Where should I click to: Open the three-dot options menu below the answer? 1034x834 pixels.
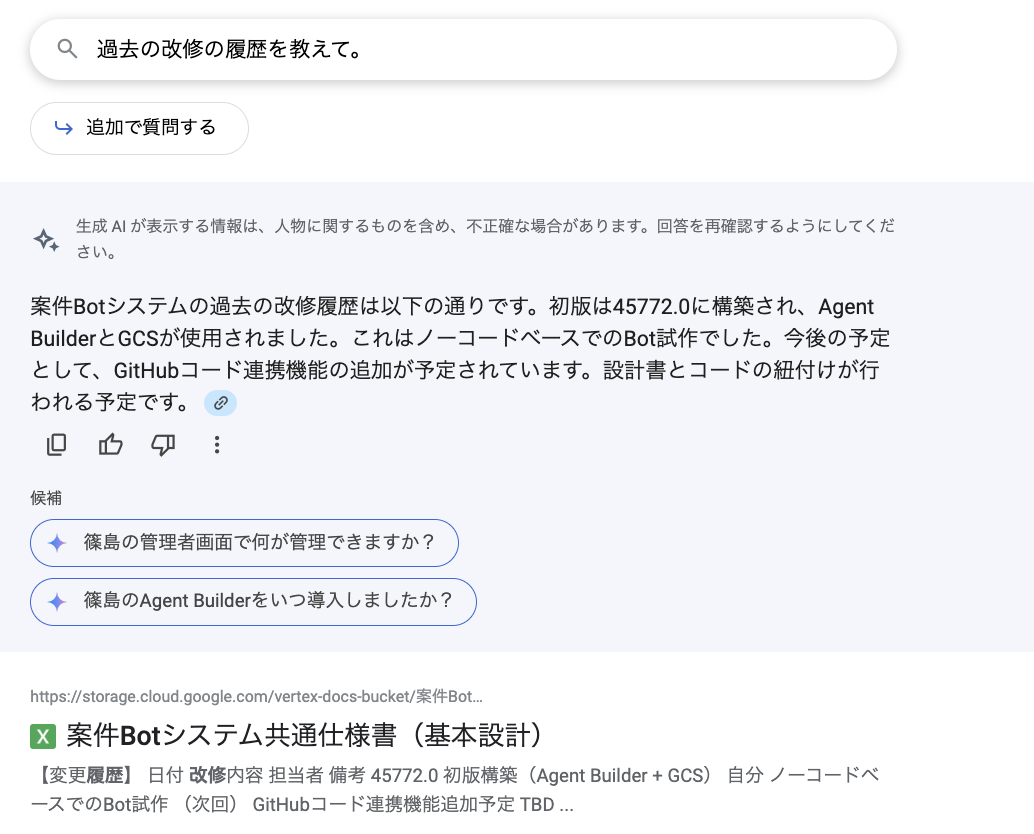click(217, 444)
